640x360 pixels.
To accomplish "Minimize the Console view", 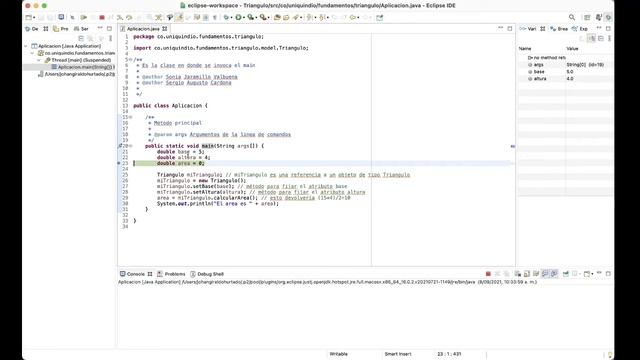I will (x=599, y=273).
